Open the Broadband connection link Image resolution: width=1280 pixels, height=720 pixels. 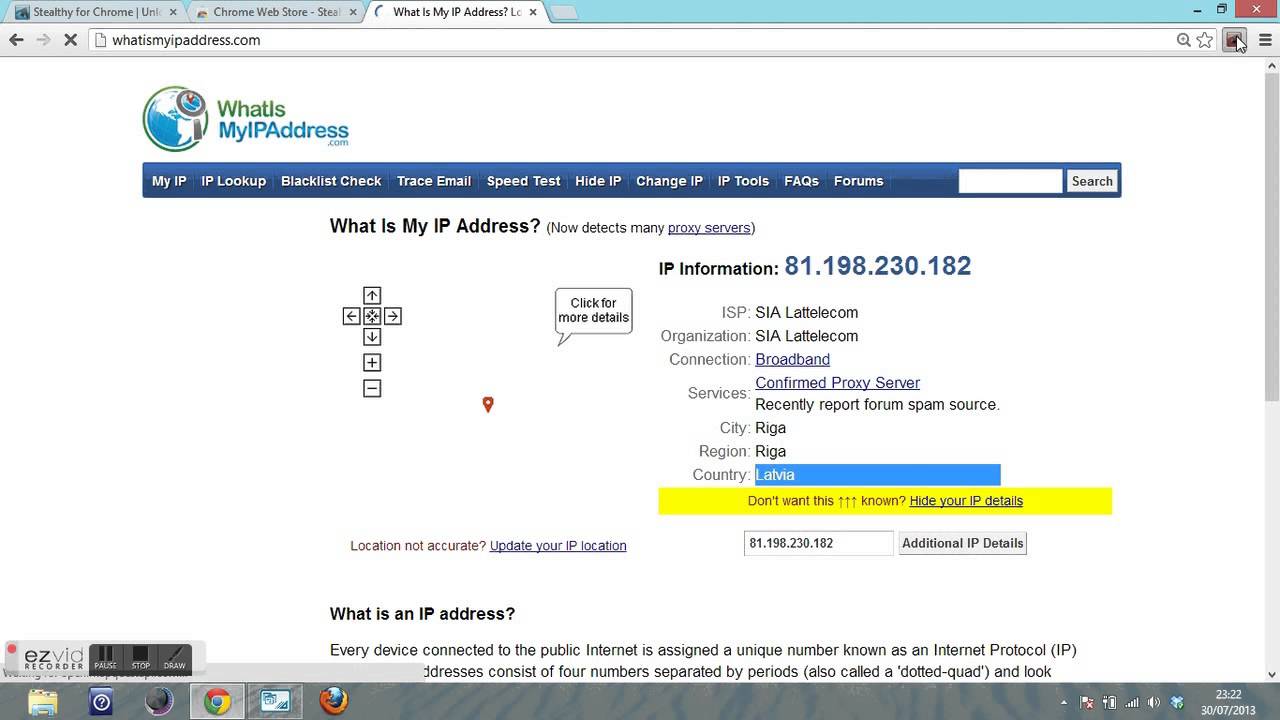(x=792, y=359)
